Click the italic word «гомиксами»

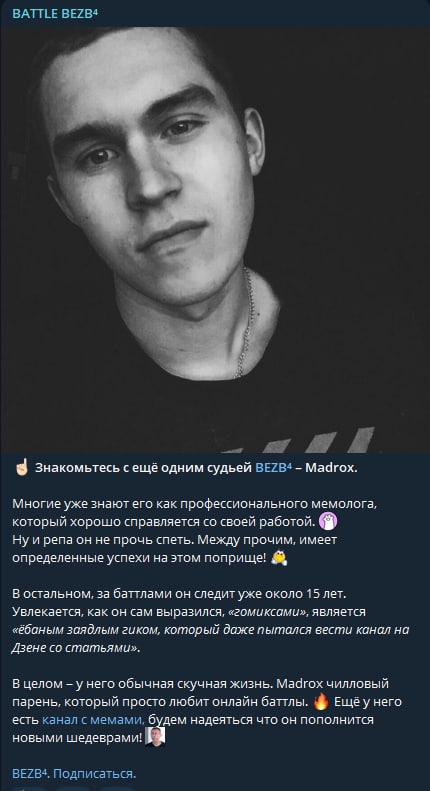pyautogui.click(x=268, y=612)
